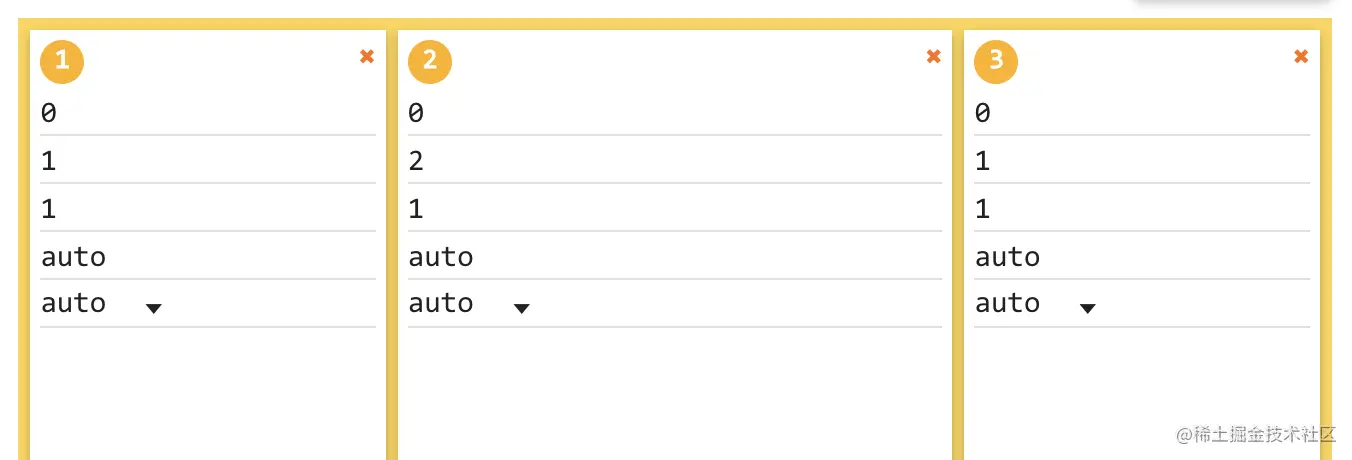Click the 0 value field in item 3
Viewport: 1352px width, 460px height.
(1141, 114)
